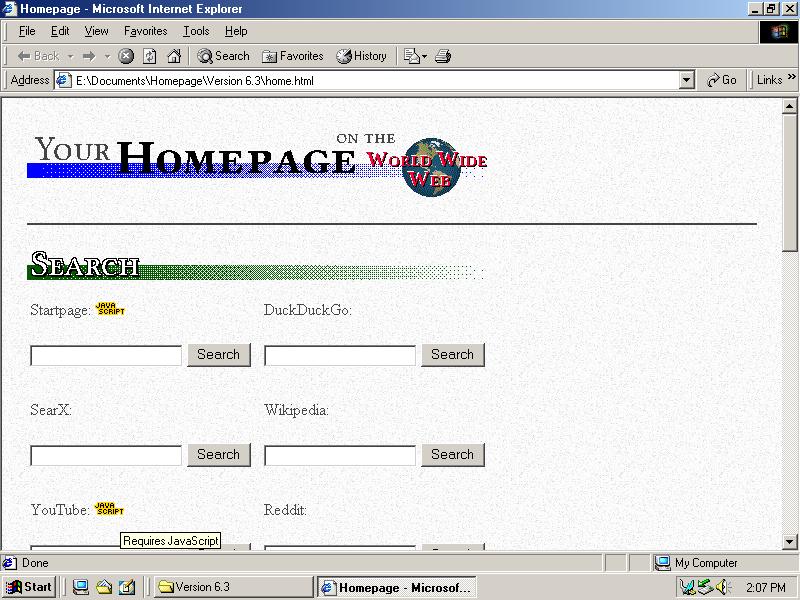Image resolution: width=800 pixels, height=600 pixels.
Task: Expand the Forward button history dropdown arrow
Action: tap(107, 56)
